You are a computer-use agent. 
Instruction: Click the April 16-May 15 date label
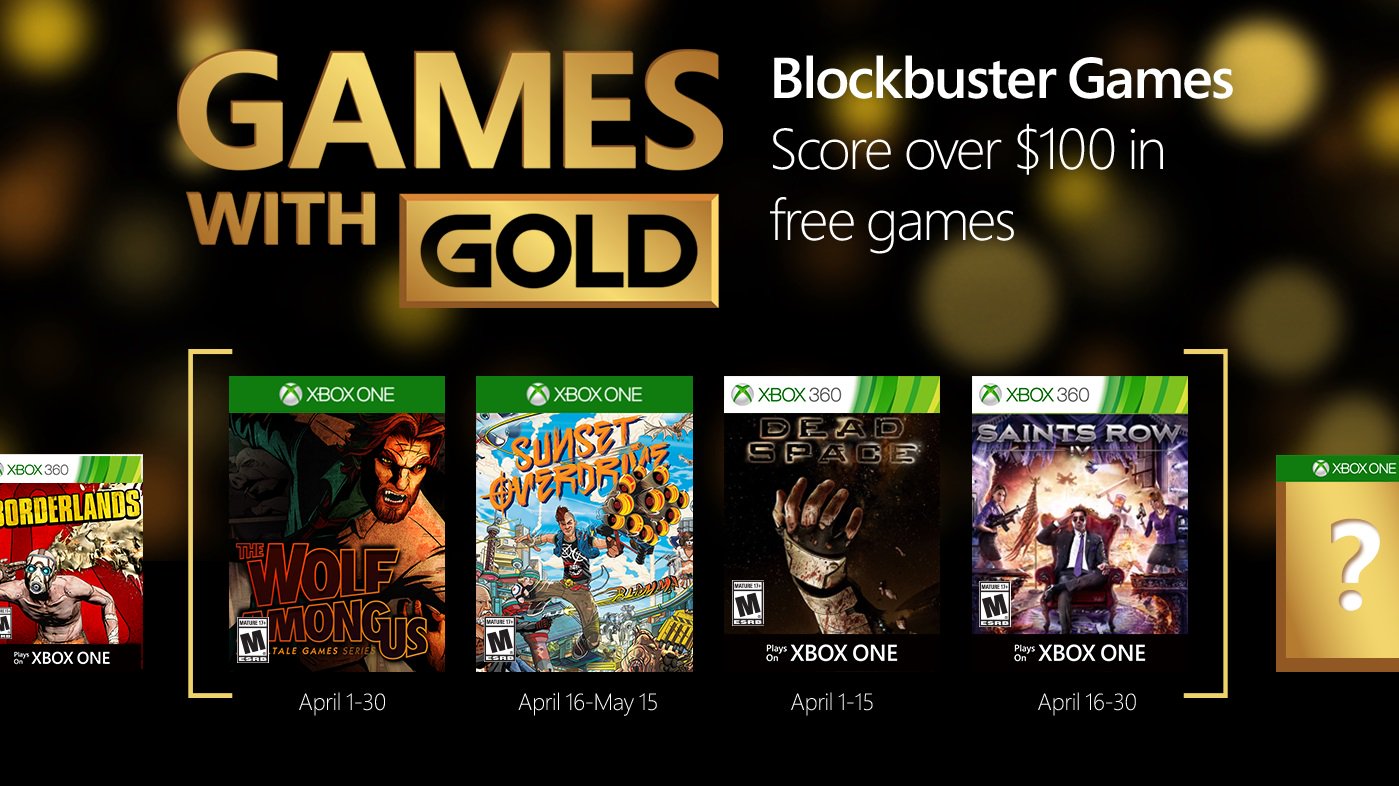click(x=588, y=702)
